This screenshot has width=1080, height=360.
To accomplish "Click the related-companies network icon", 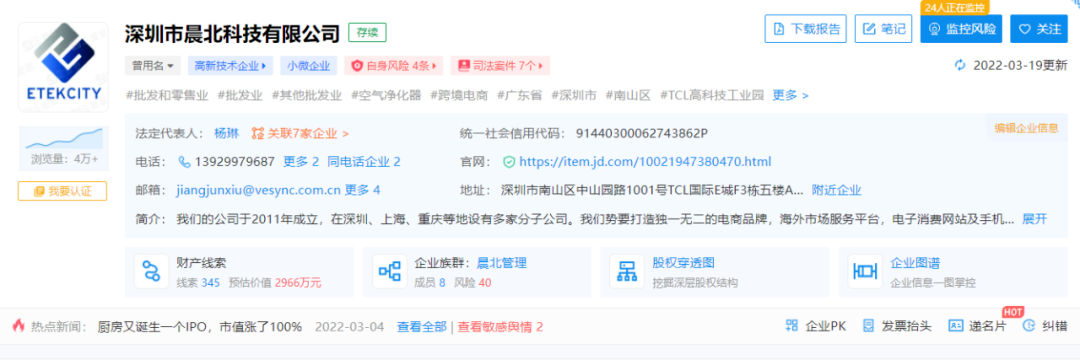I will pyautogui.click(x=258, y=133).
